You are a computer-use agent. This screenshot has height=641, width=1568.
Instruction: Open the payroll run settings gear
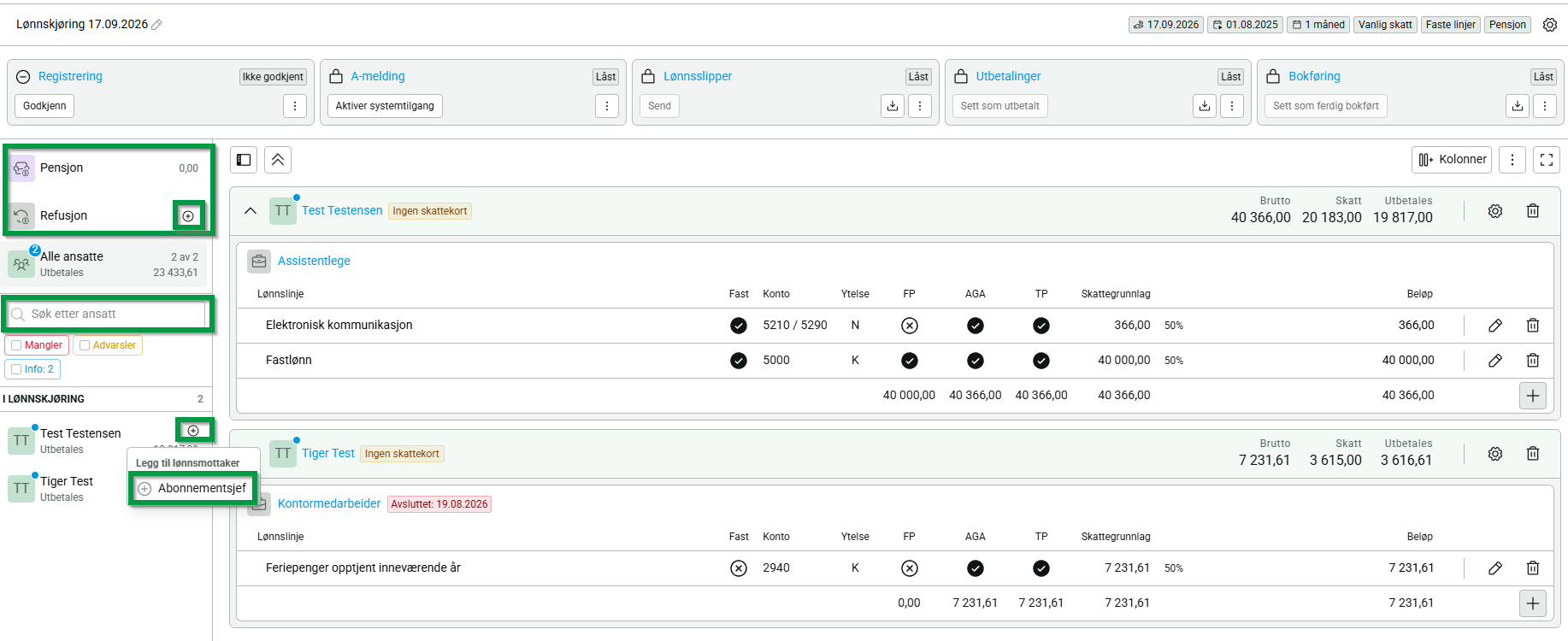[x=1550, y=25]
